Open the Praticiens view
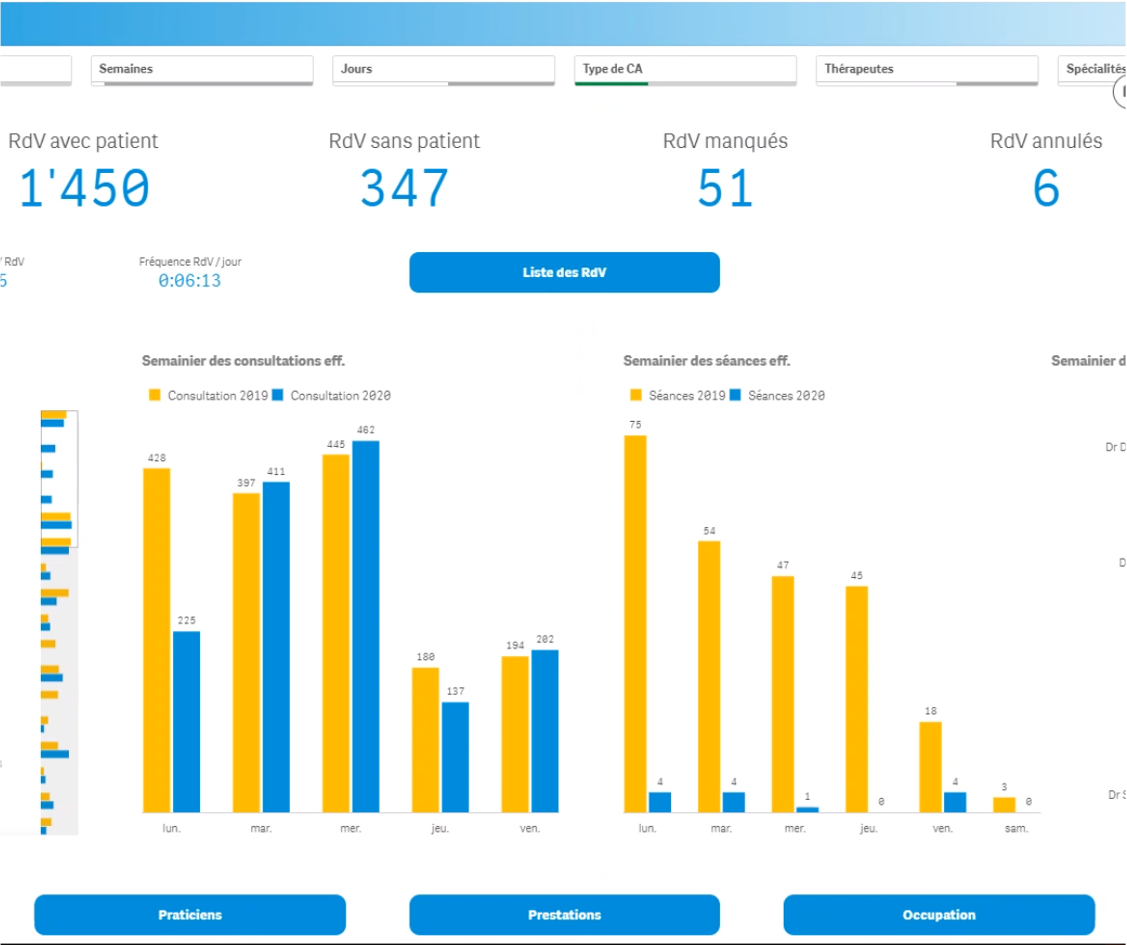 (x=189, y=914)
